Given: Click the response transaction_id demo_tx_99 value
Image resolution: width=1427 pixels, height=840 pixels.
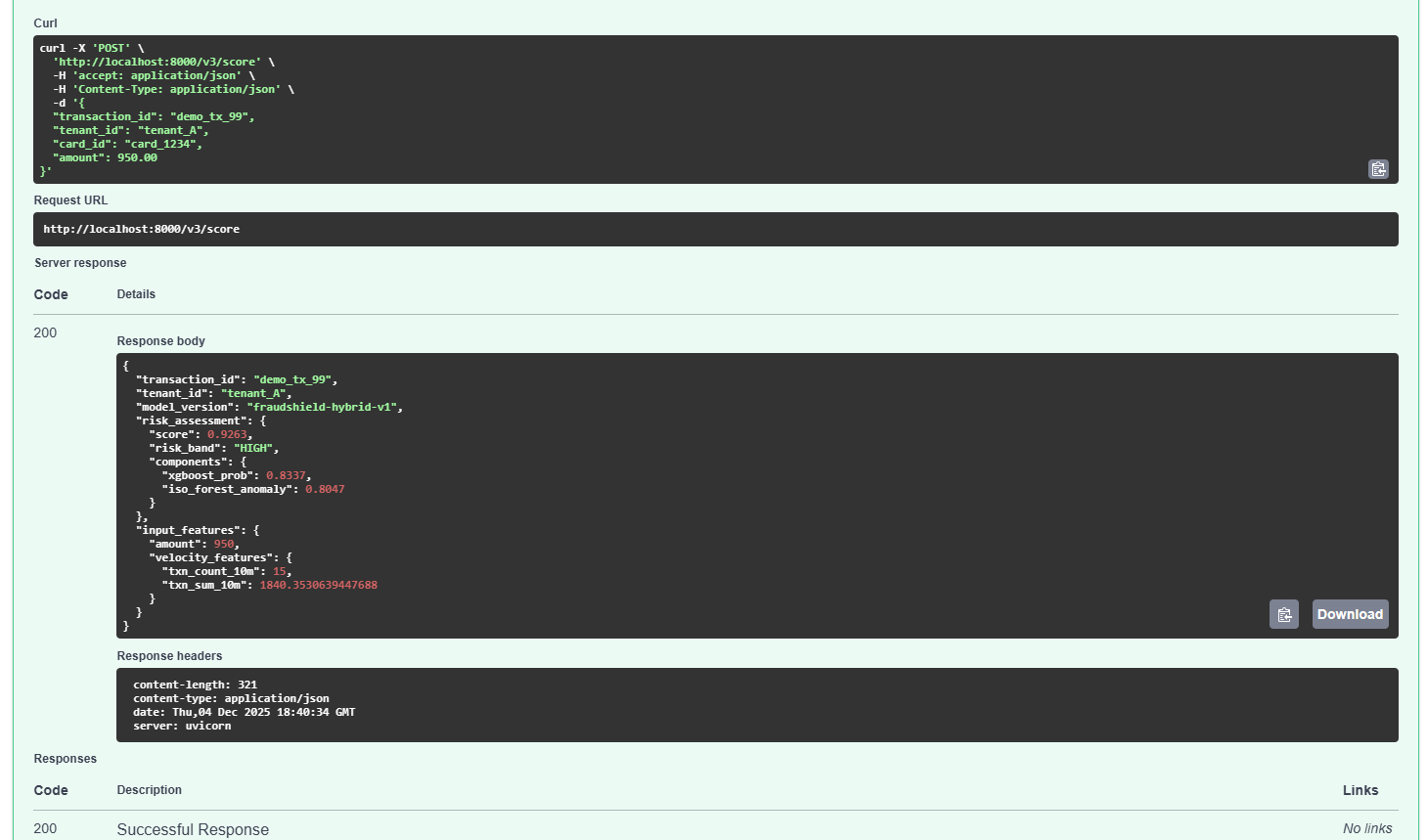Looking at the screenshot, I should [x=292, y=379].
